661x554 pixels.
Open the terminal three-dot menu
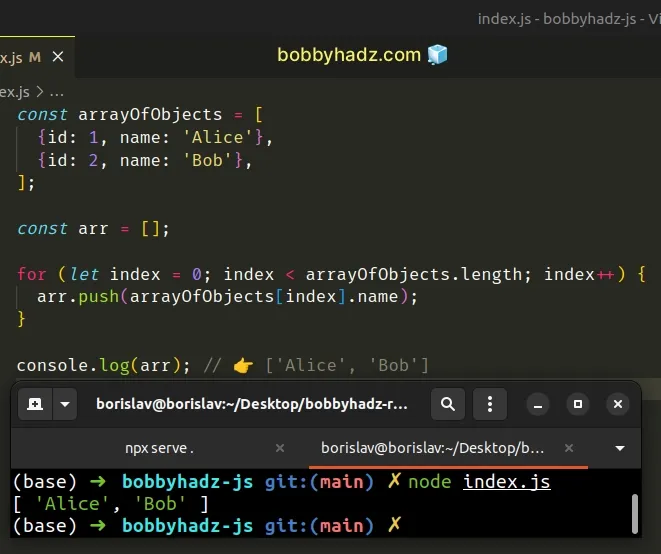[489, 404]
